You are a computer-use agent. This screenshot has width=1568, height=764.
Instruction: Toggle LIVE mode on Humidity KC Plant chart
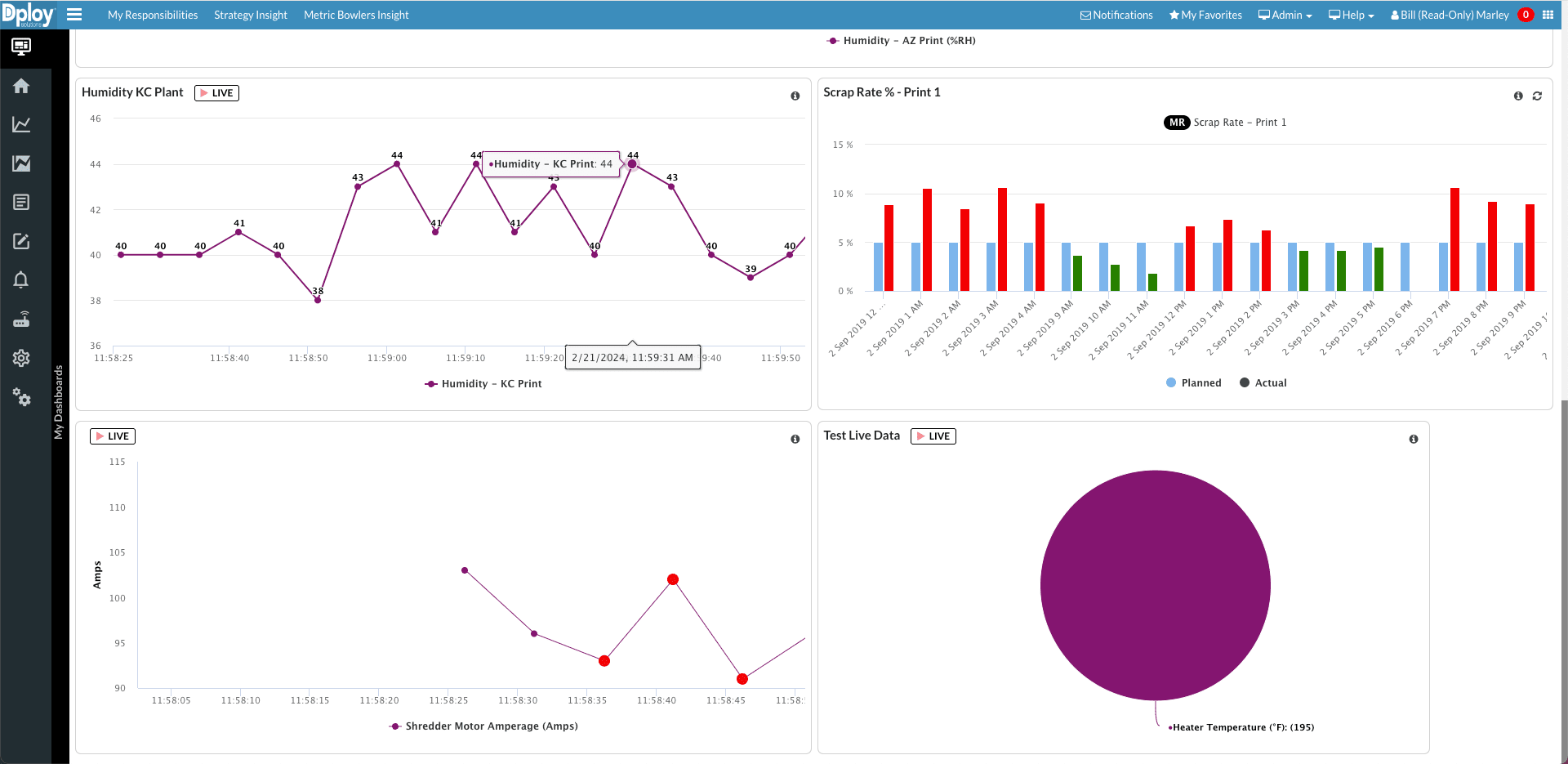point(216,92)
